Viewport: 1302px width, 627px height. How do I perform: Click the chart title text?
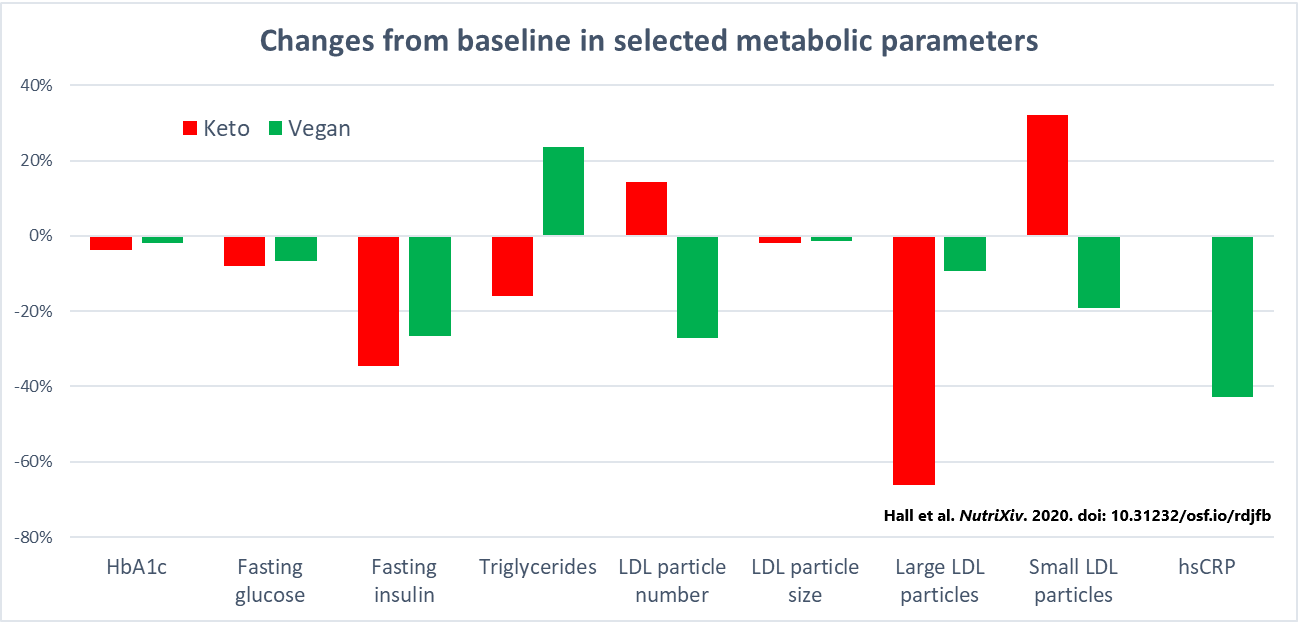click(649, 41)
